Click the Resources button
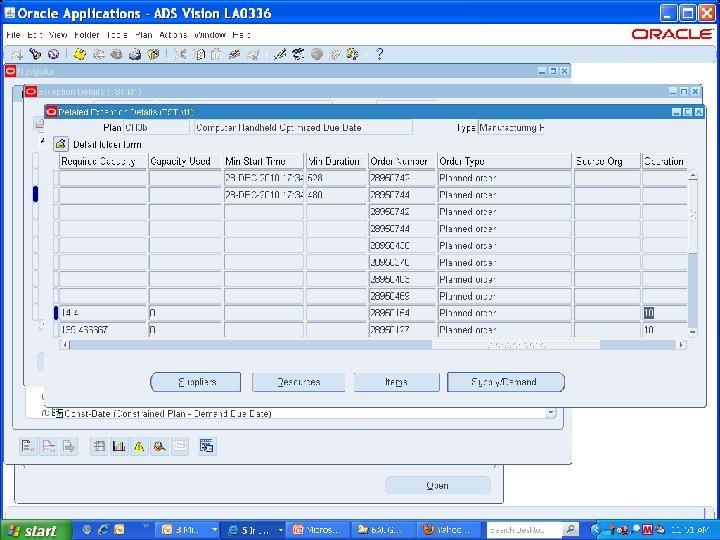Screen dimensions: 720x540 point(298,382)
